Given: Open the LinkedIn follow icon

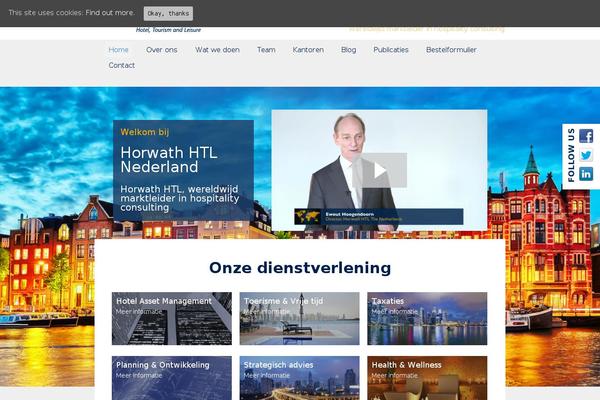Looking at the screenshot, I should (x=586, y=174).
